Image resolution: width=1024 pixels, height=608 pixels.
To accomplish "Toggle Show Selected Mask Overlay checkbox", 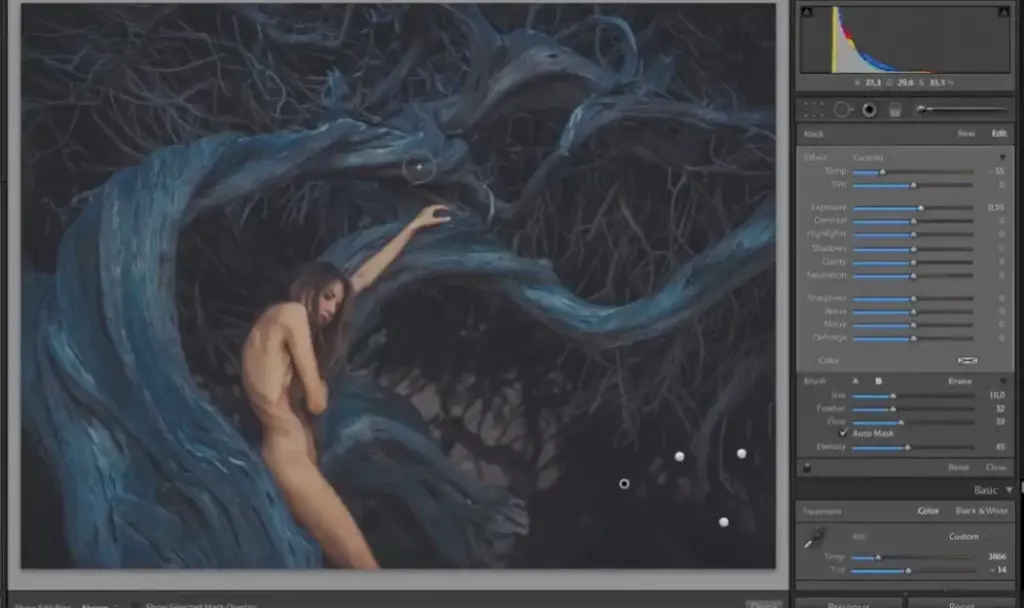I will pyautogui.click(x=136, y=605).
